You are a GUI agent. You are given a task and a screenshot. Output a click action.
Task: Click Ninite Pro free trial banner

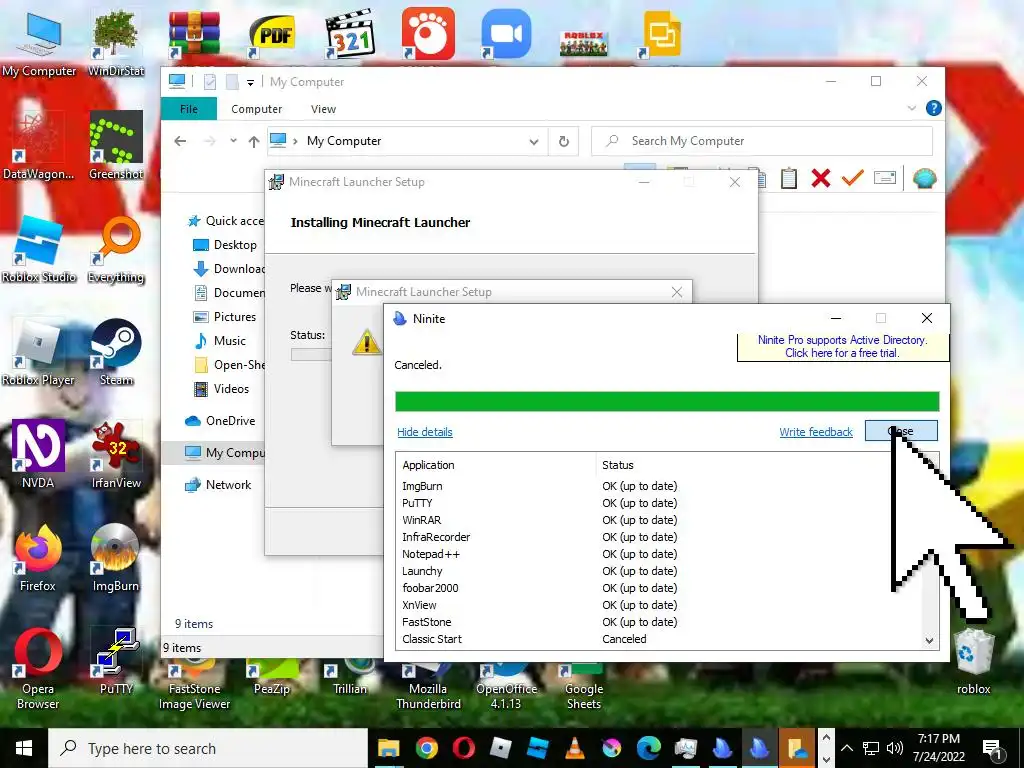(842, 346)
